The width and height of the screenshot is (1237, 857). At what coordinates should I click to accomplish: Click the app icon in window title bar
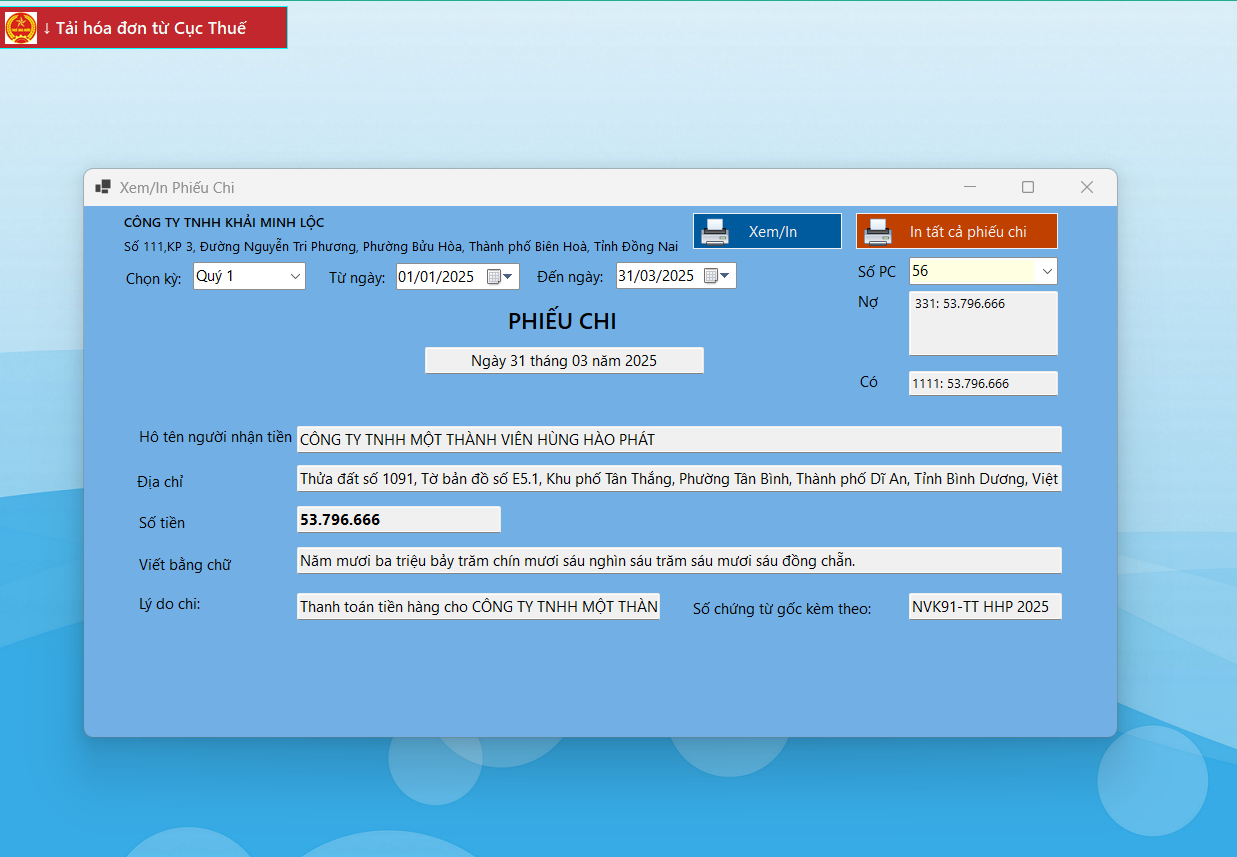click(x=102, y=187)
